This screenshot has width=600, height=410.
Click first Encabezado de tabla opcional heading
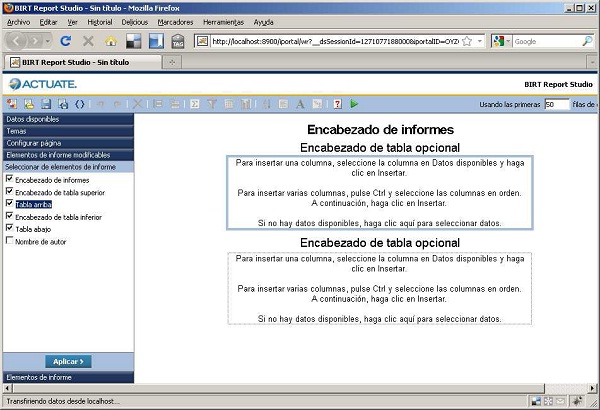(x=380, y=148)
